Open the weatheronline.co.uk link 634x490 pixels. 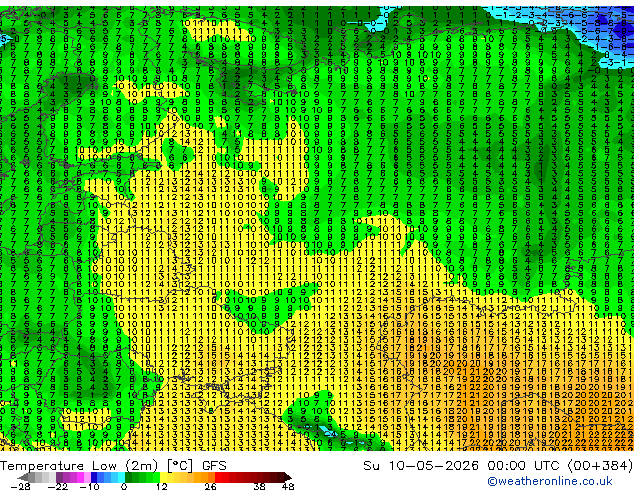pos(550,481)
